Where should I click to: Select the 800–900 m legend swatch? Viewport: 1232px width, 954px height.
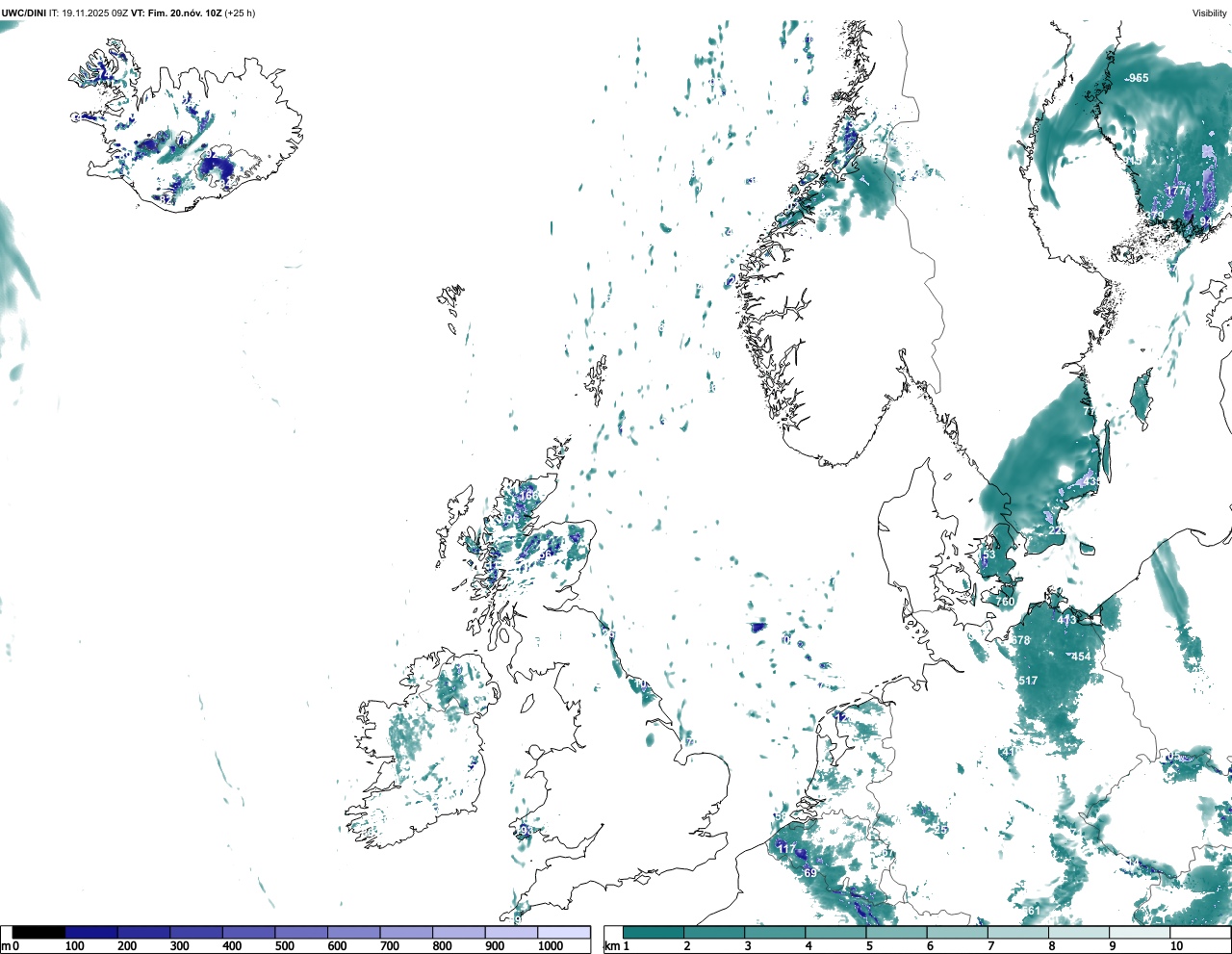[459, 933]
